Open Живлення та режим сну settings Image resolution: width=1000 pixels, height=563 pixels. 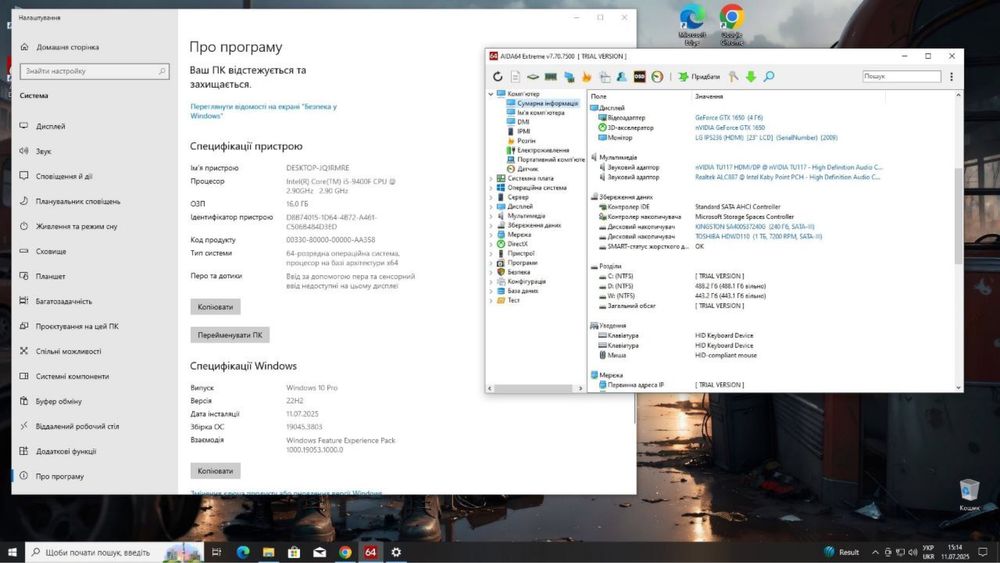click(x=76, y=226)
